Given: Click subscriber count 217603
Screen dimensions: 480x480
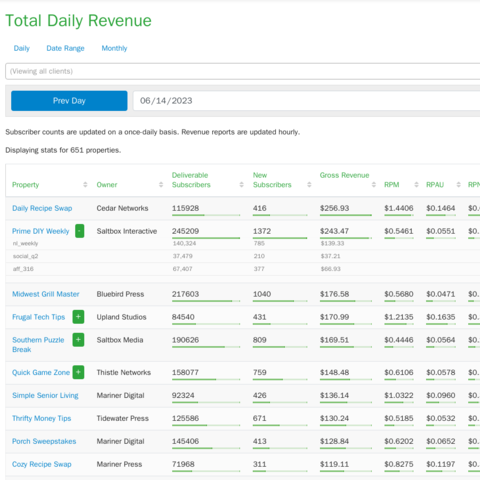Looking at the screenshot, I should click(x=185, y=294).
